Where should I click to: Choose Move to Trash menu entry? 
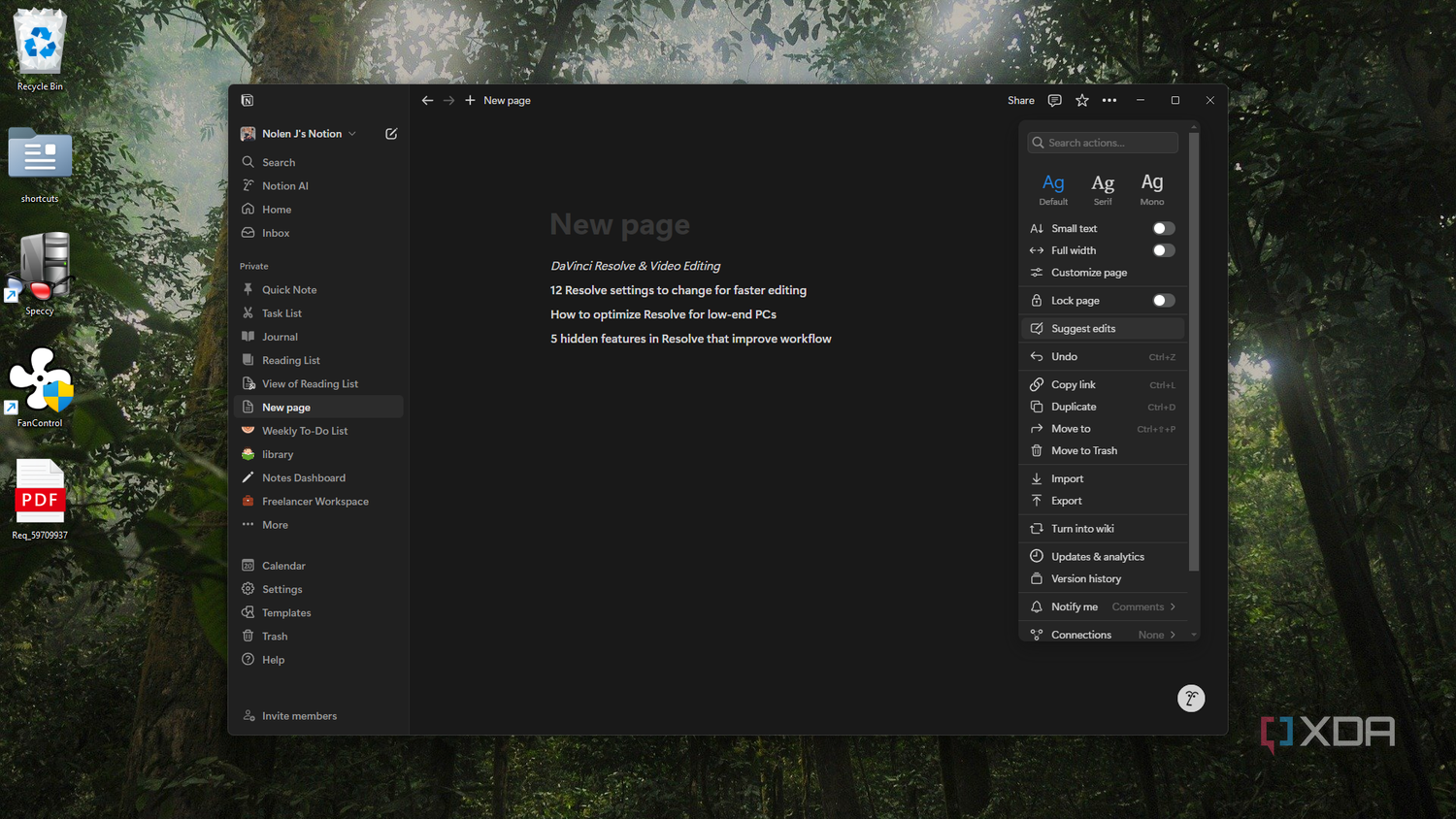tap(1105, 450)
